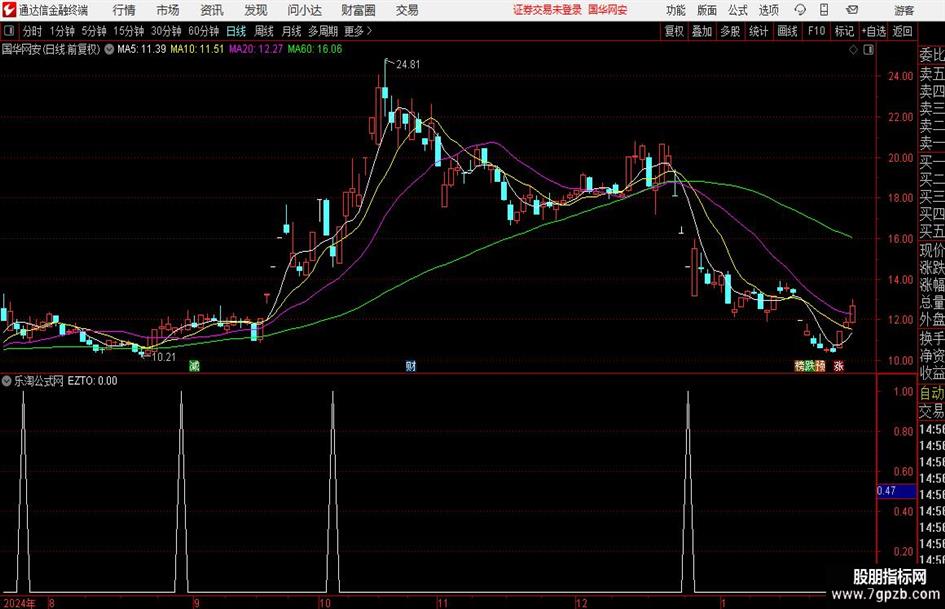The height and width of the screenshot is (609, 945).
Task: Click the 通达信 red logo icon
Action: 9,10
